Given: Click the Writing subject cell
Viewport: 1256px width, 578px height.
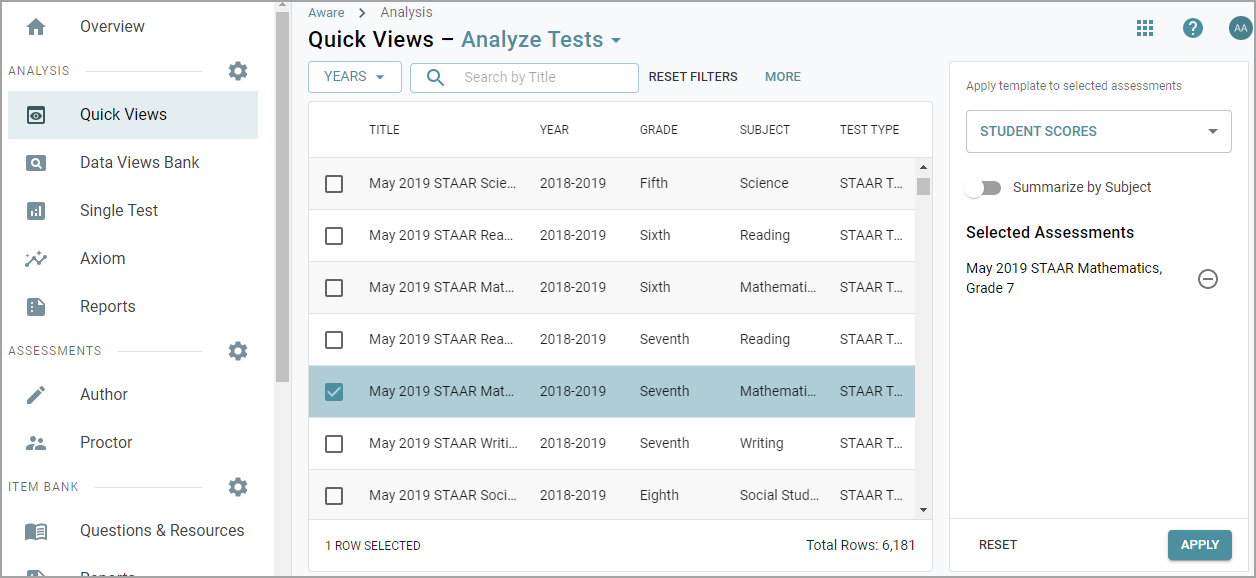Looking at the screenshot, I should point(762,444).
